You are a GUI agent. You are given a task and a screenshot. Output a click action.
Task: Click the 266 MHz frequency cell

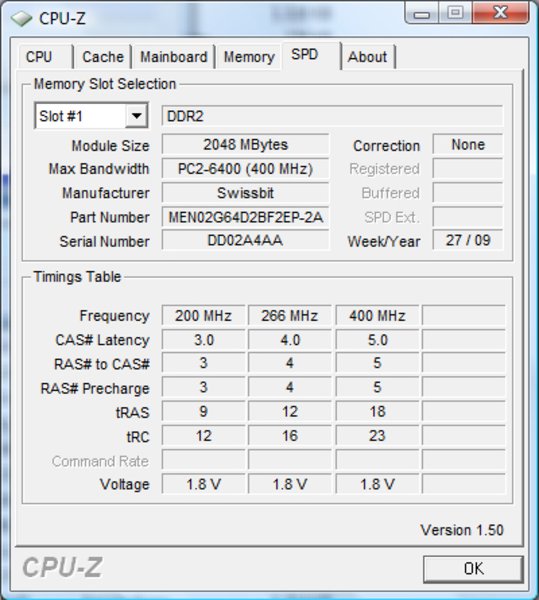[290, 316]
